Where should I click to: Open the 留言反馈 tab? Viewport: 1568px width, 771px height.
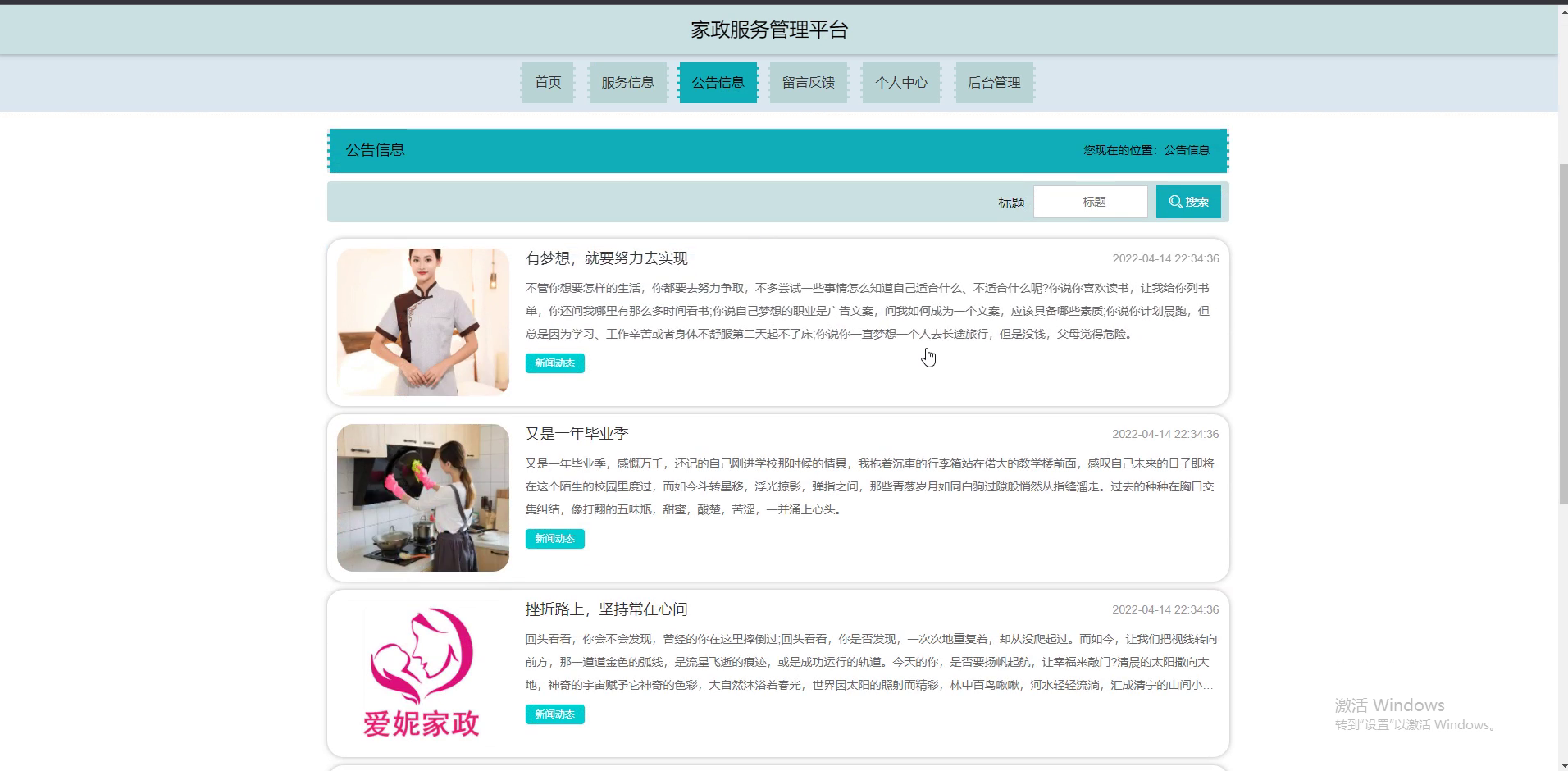click(808, 83)
